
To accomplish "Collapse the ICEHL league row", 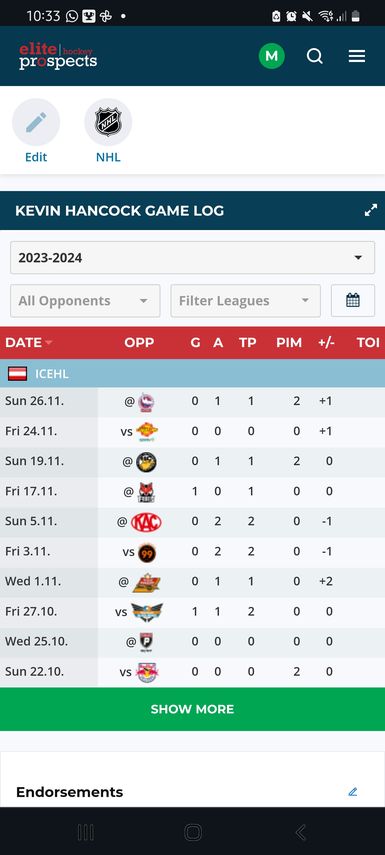I will tap(192, 374).
